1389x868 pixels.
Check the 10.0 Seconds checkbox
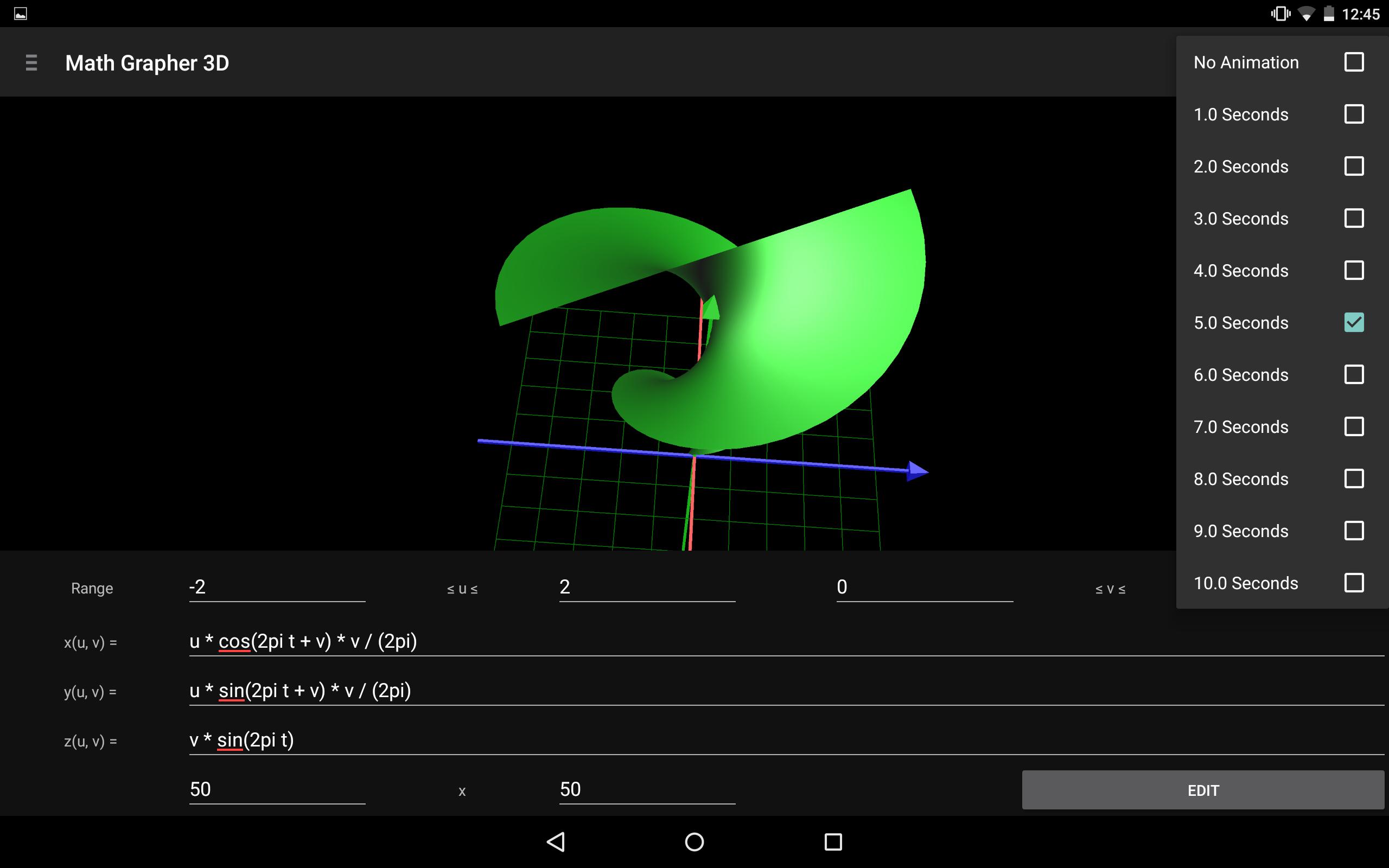1354,583
